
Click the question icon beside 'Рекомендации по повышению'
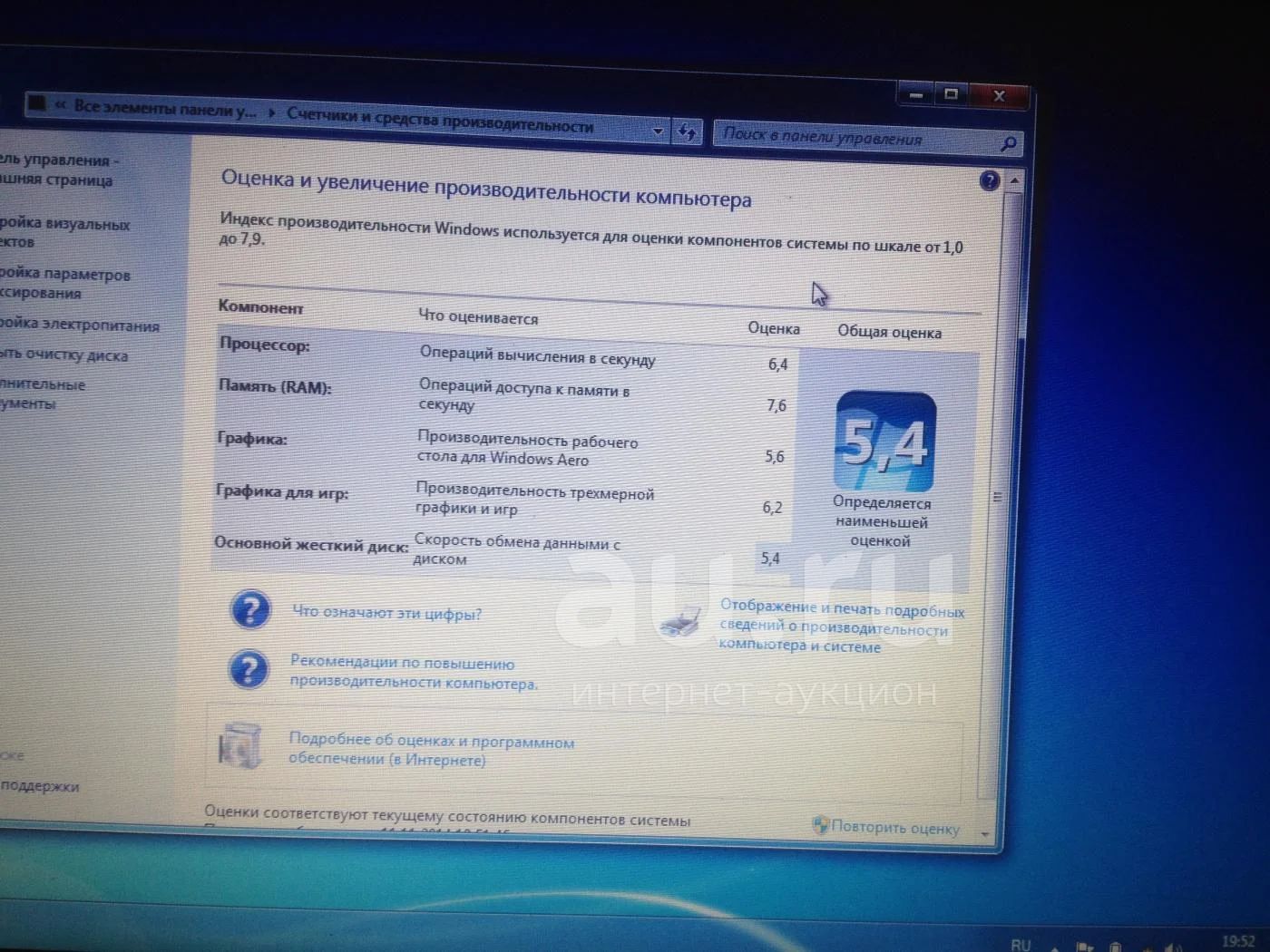coord(249,671)
